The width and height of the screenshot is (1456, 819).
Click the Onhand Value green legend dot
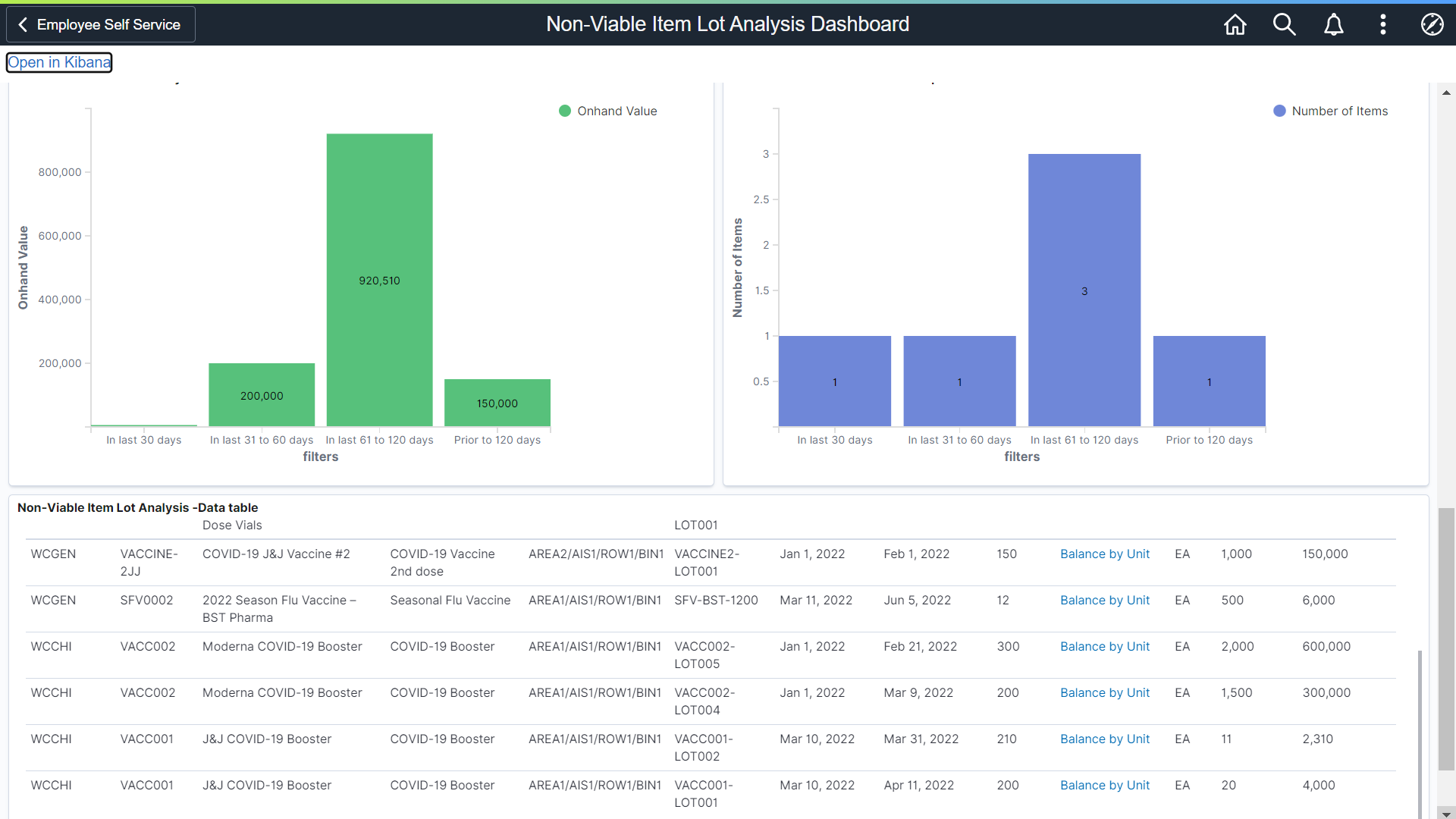click(565, 111)
